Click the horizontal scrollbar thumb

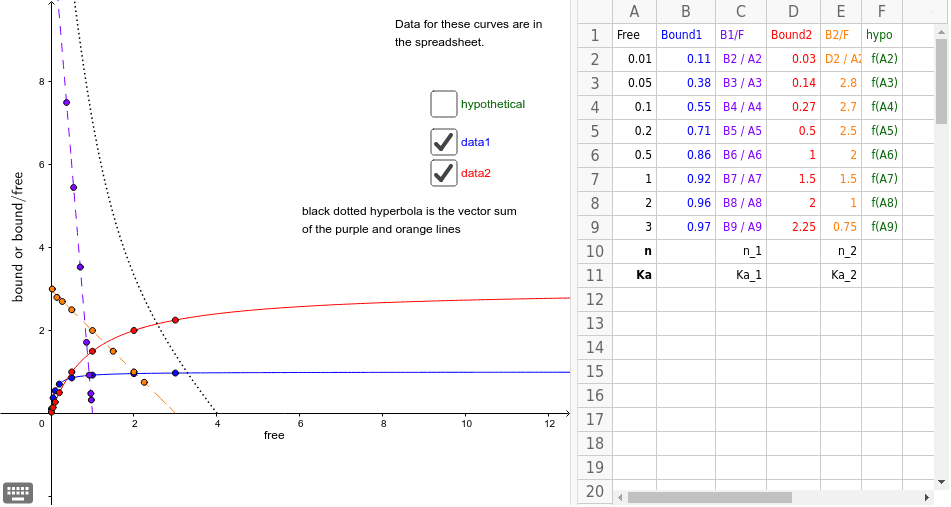pos(709,497)
